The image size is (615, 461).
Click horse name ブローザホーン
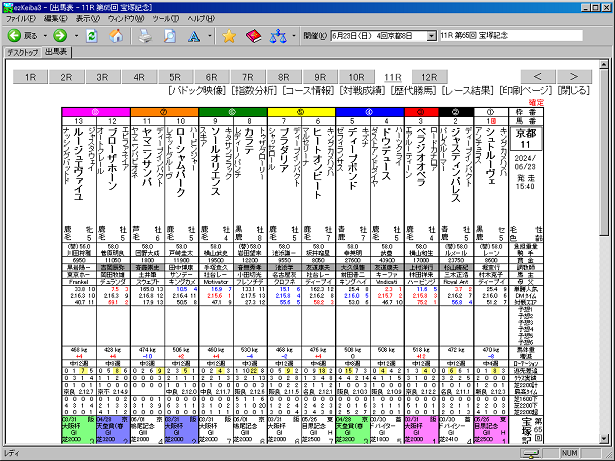point(112,159)
